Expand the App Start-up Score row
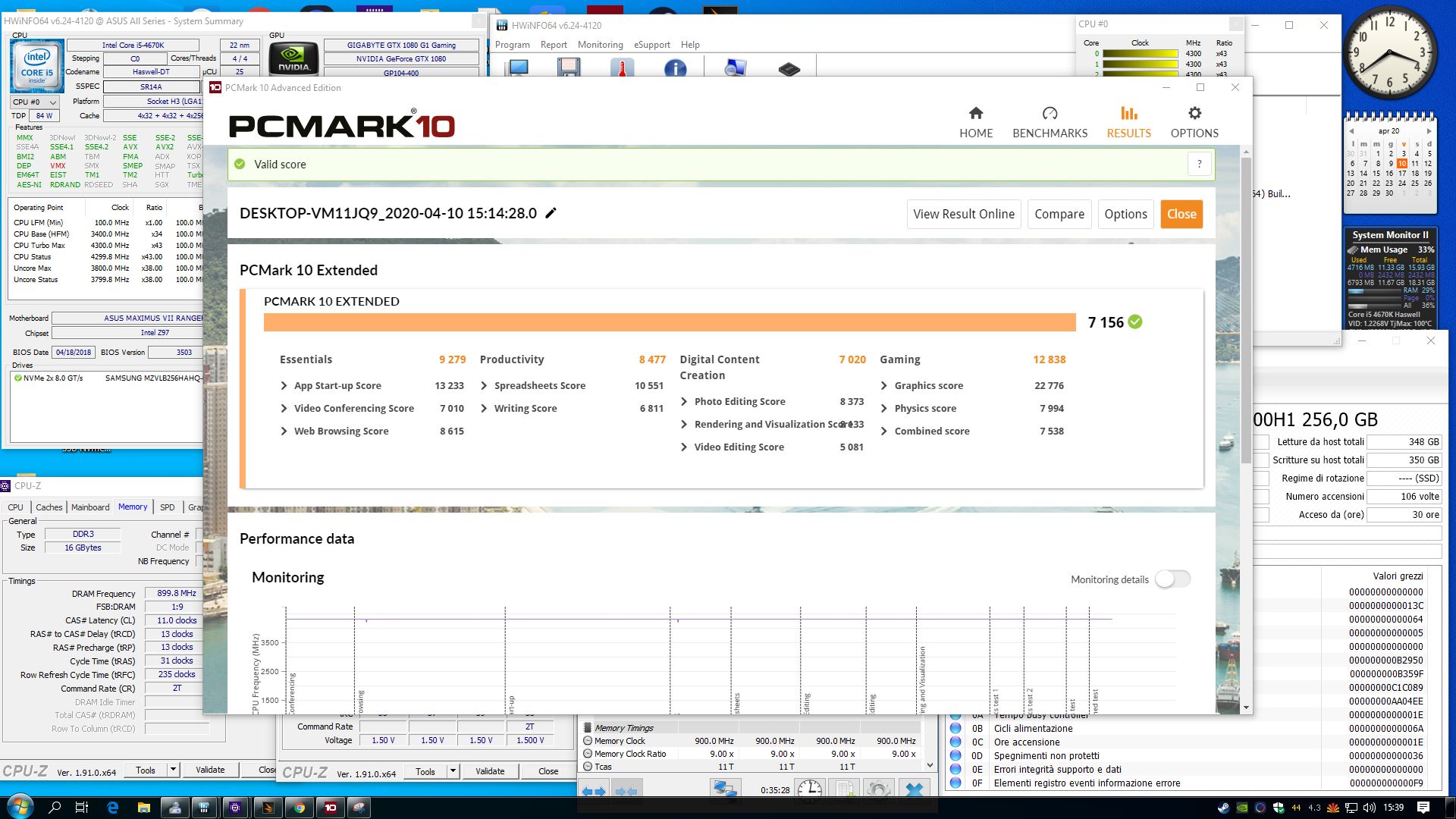 pyautogui.click(x=284, y=386)
